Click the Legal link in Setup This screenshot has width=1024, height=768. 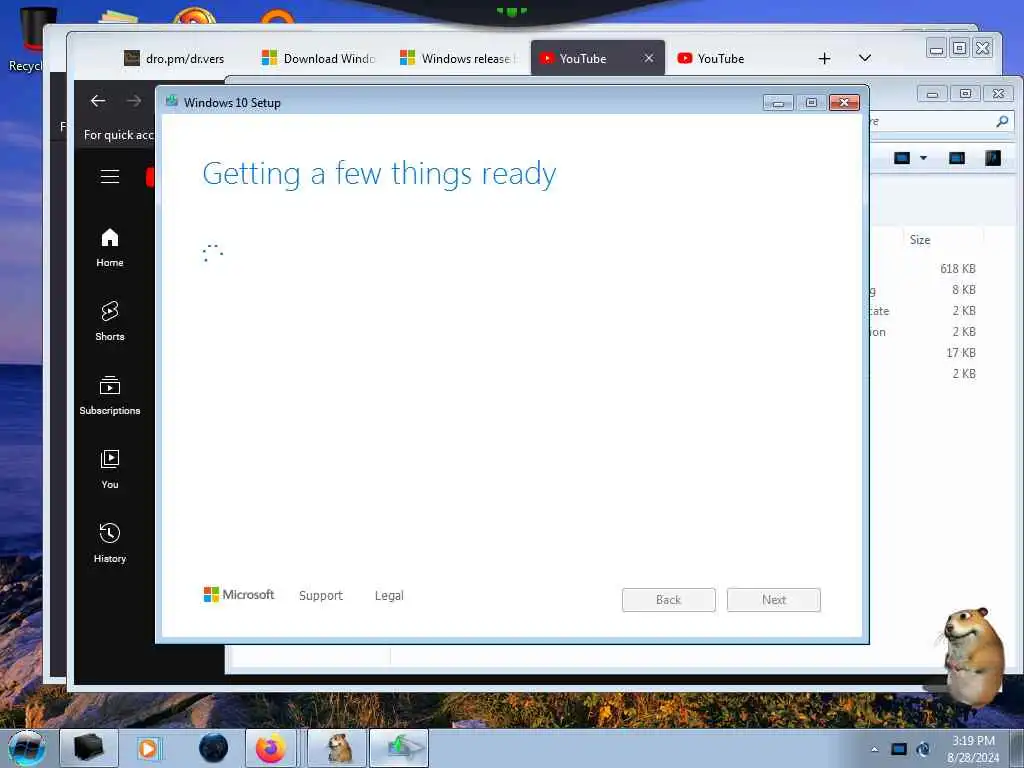coord(389,596)
